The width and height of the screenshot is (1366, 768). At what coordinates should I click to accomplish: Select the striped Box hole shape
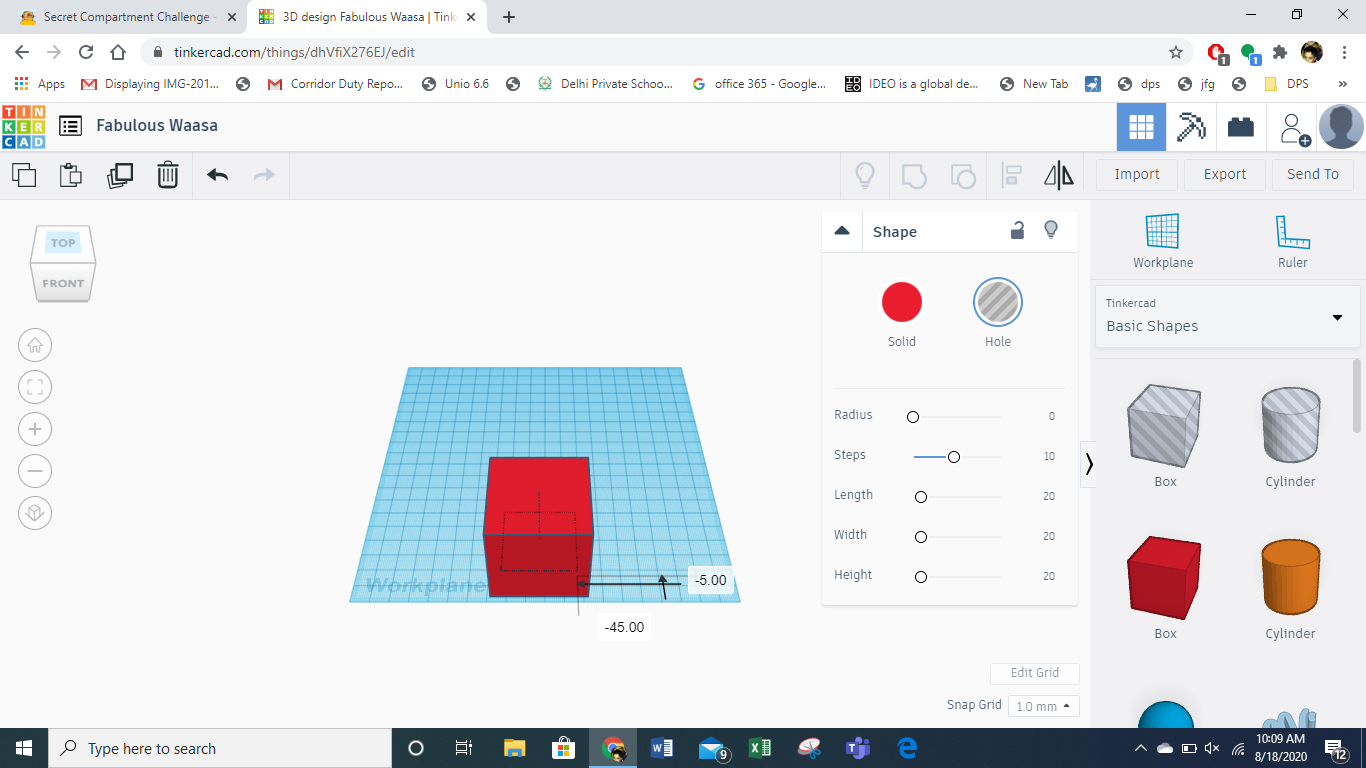[x=1165, y=426]
